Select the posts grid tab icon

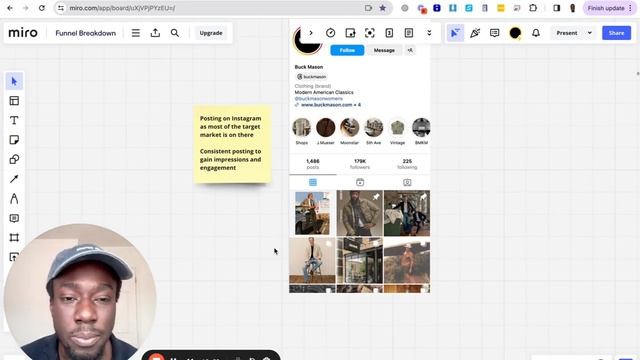(x=313, y=182)
